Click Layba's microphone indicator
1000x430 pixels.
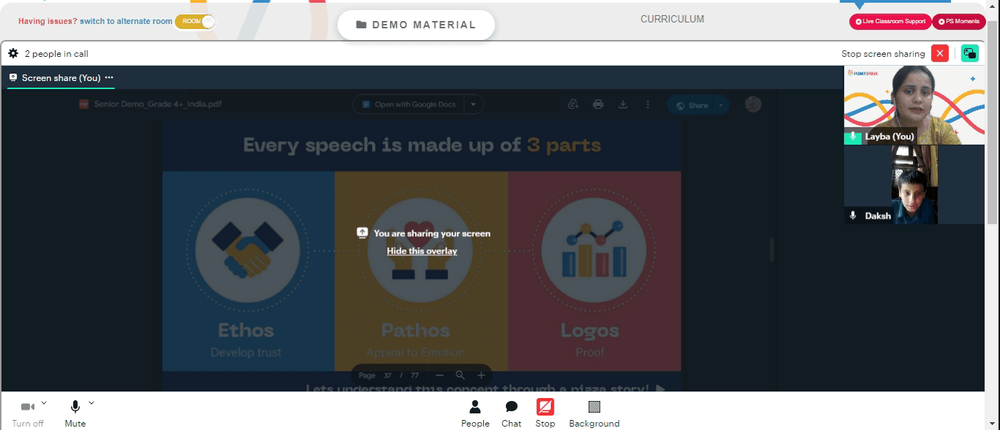[853, 137]
